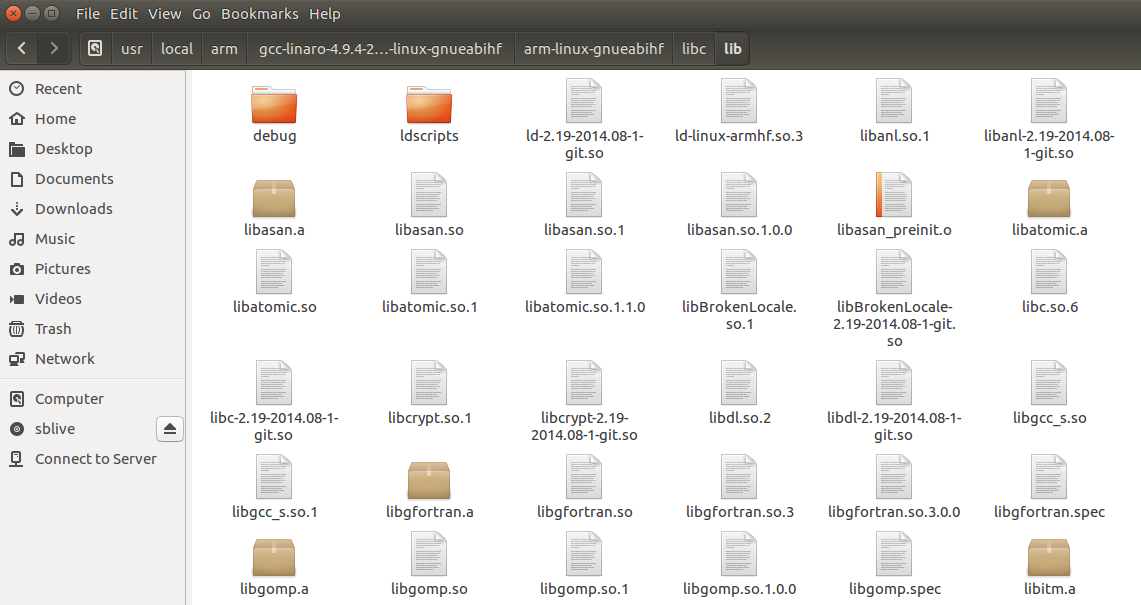1141x605 pixels.
Task: Navigate to arm in the path bar
Action: pos(224,49)
